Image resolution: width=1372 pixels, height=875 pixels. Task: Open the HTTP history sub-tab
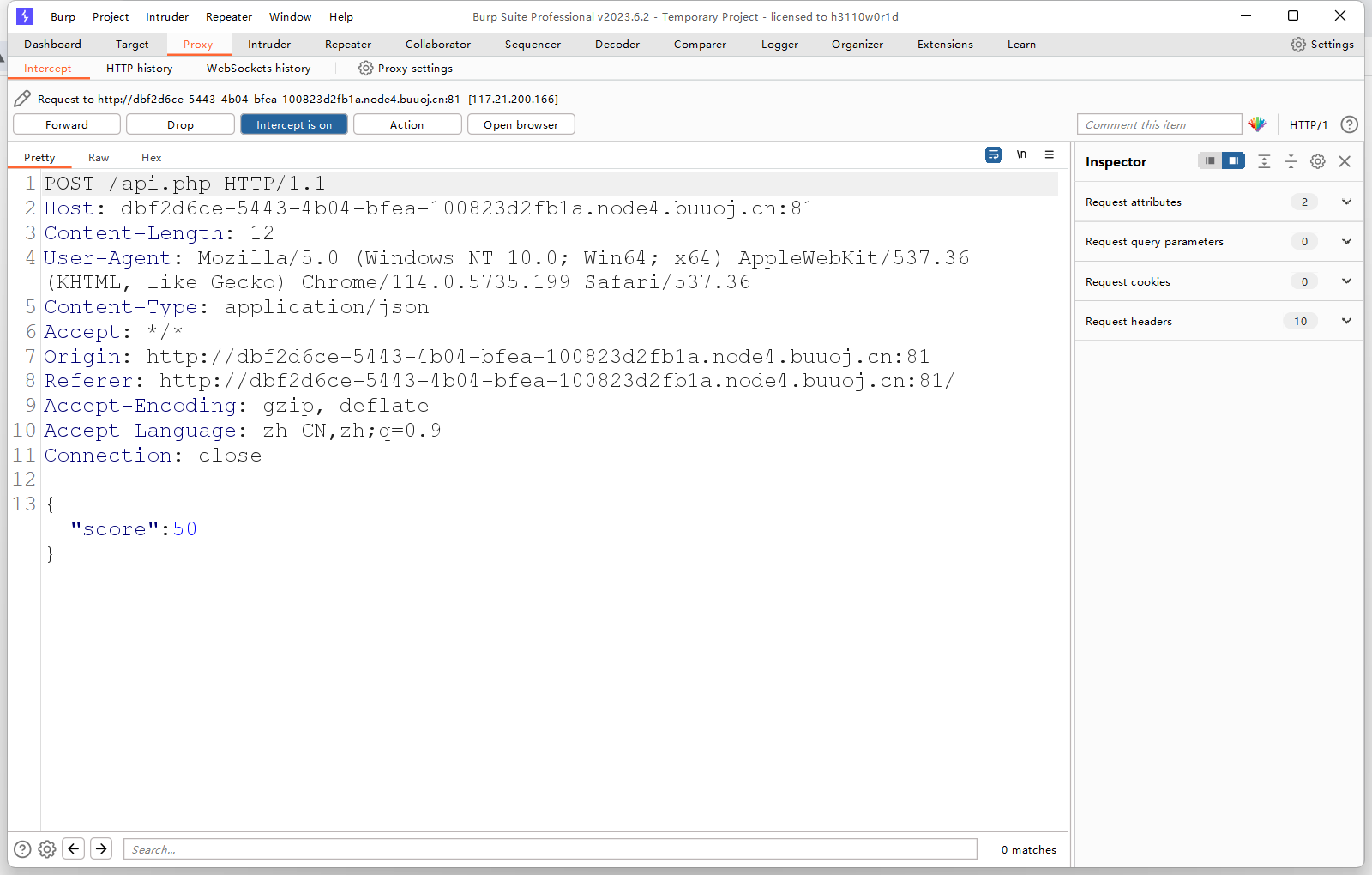click(139, 69)
